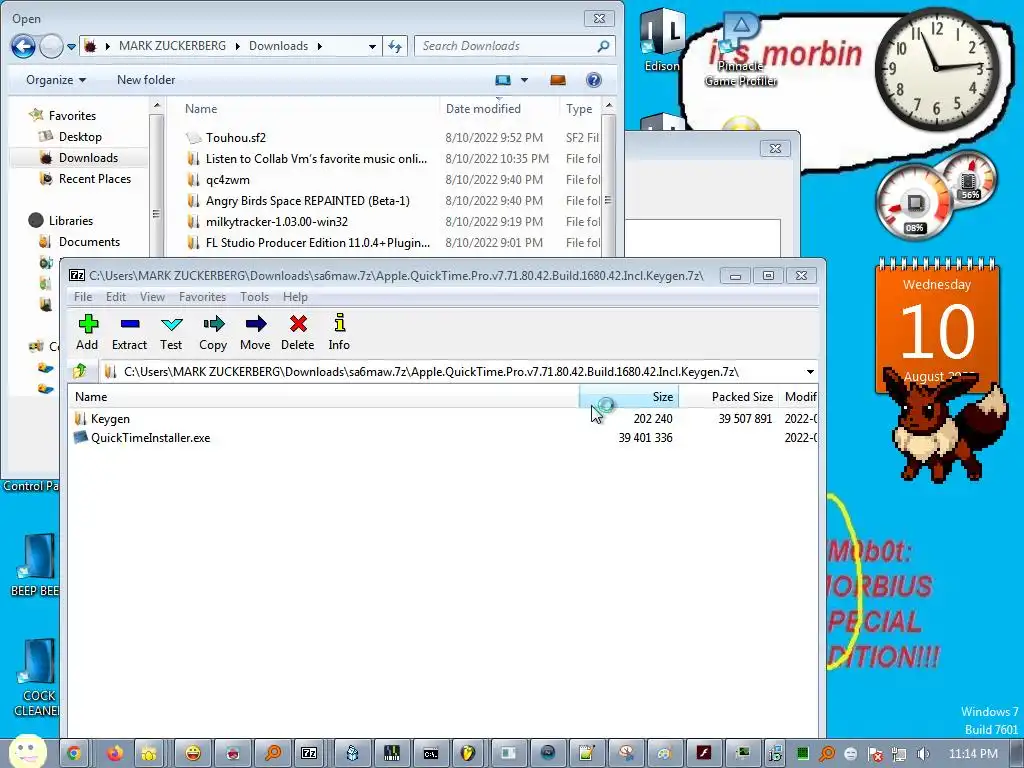The image size is (1024, 768).
Task: Click the volume speaker tray icon
Action: pos(923,754)
